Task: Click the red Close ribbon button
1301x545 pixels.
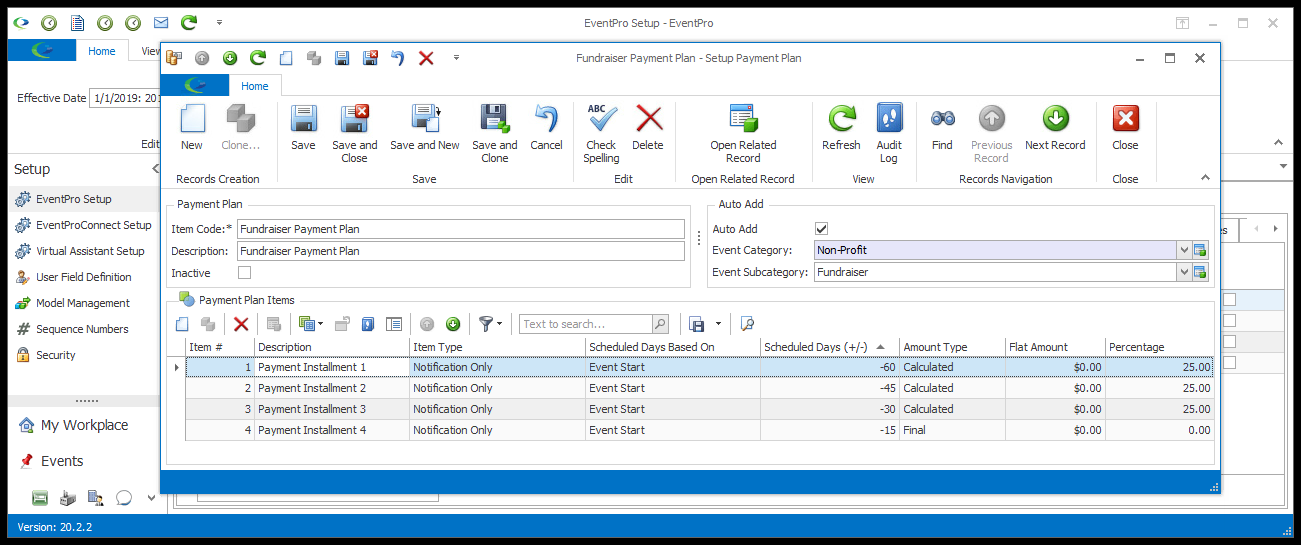Action: [x=1125, y=128]
